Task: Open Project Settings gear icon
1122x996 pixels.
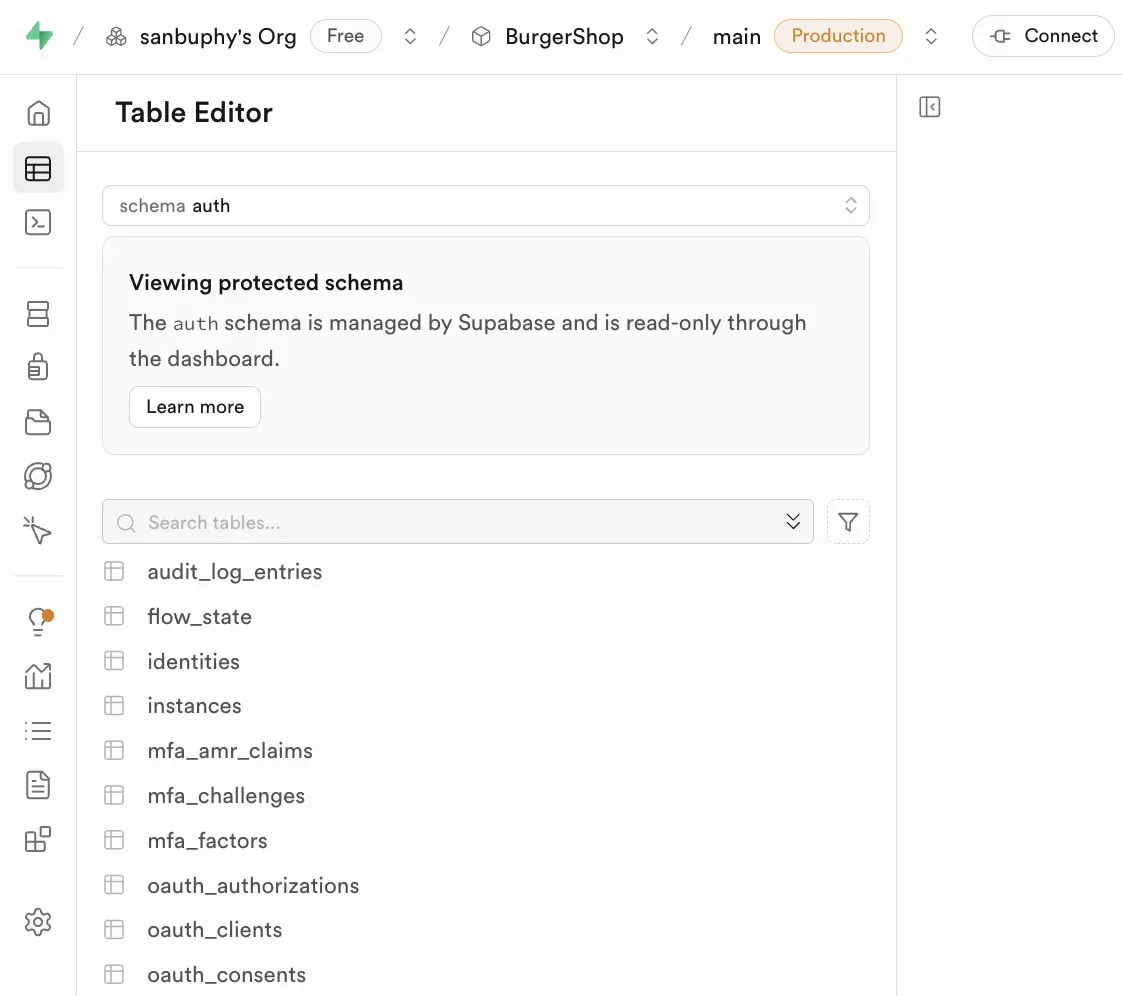Action: pyautogui.click(x=38, y=922)
